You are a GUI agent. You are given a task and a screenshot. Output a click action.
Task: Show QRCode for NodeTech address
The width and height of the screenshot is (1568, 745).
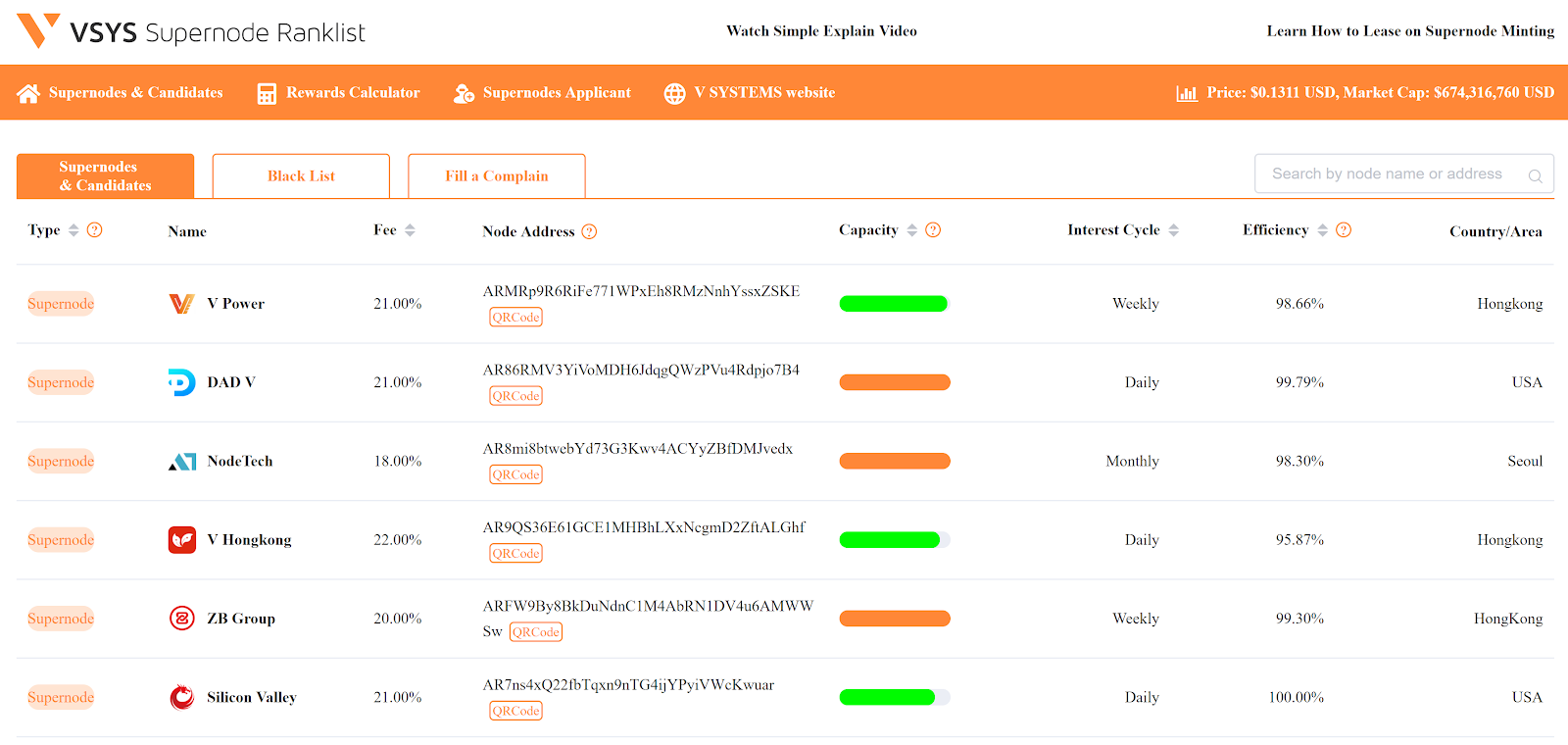(x=515, y=474)
